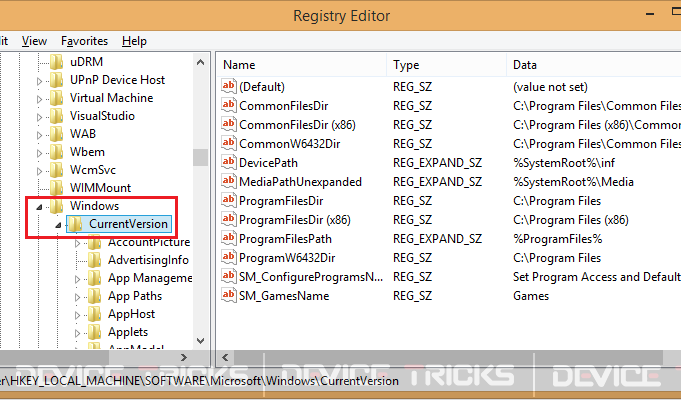Click the Windows key folder icon
This screenshot has width=681, height=400.
tap(56, 206)
